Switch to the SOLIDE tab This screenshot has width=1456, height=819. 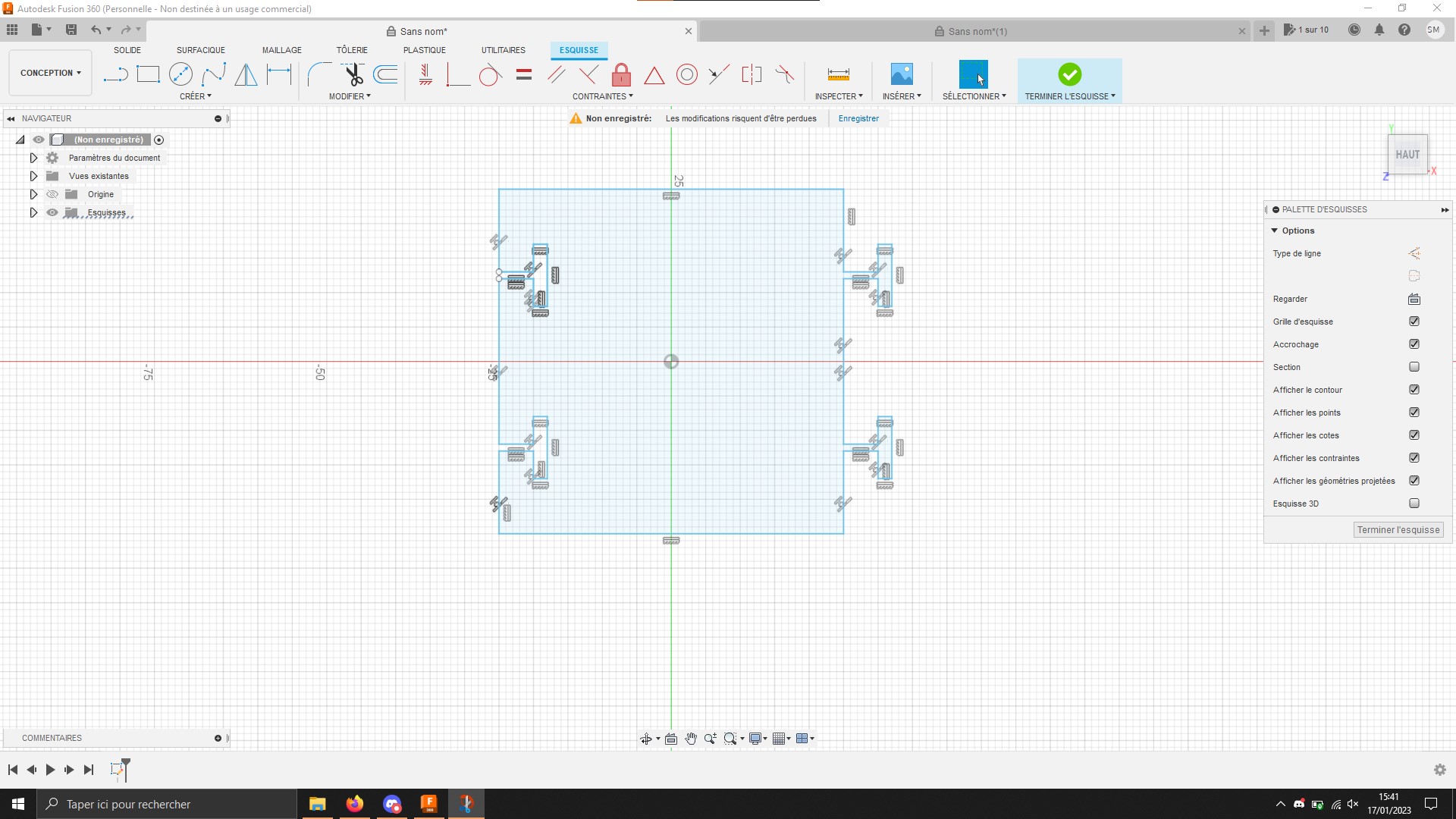[127, 50]
